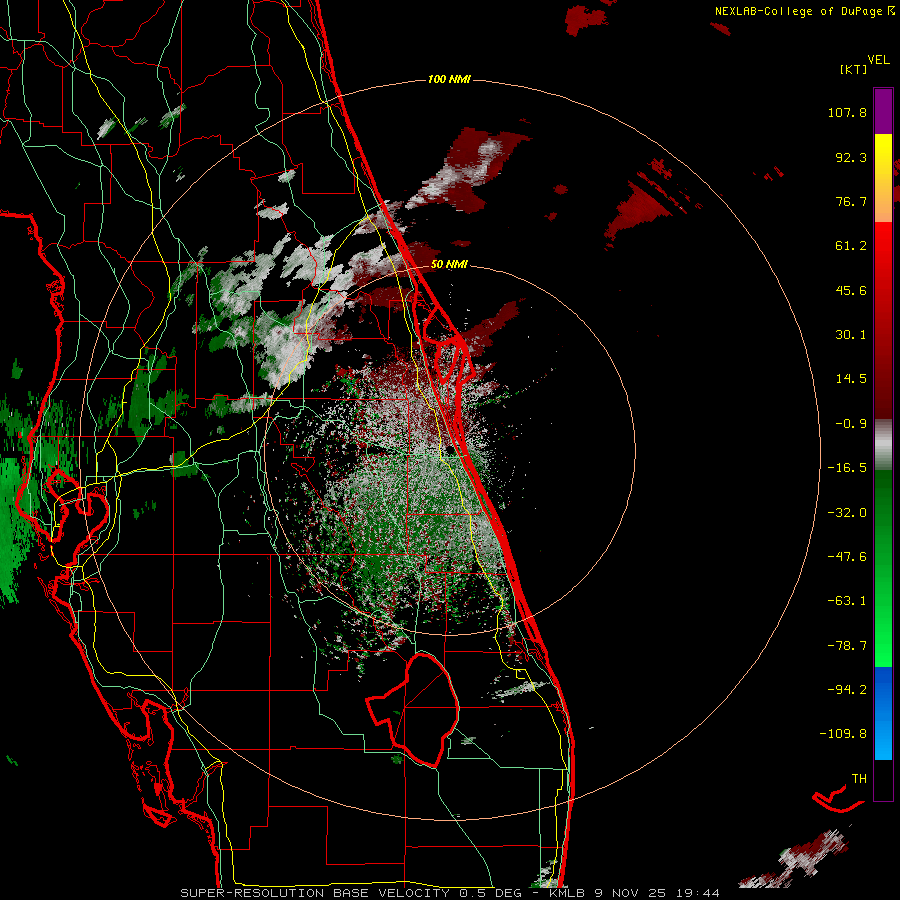The height and width of the screenshot is (900, 900).
Task: Click the 45.6 legend value
Action: pyautogui.click(x=851, y=290)
